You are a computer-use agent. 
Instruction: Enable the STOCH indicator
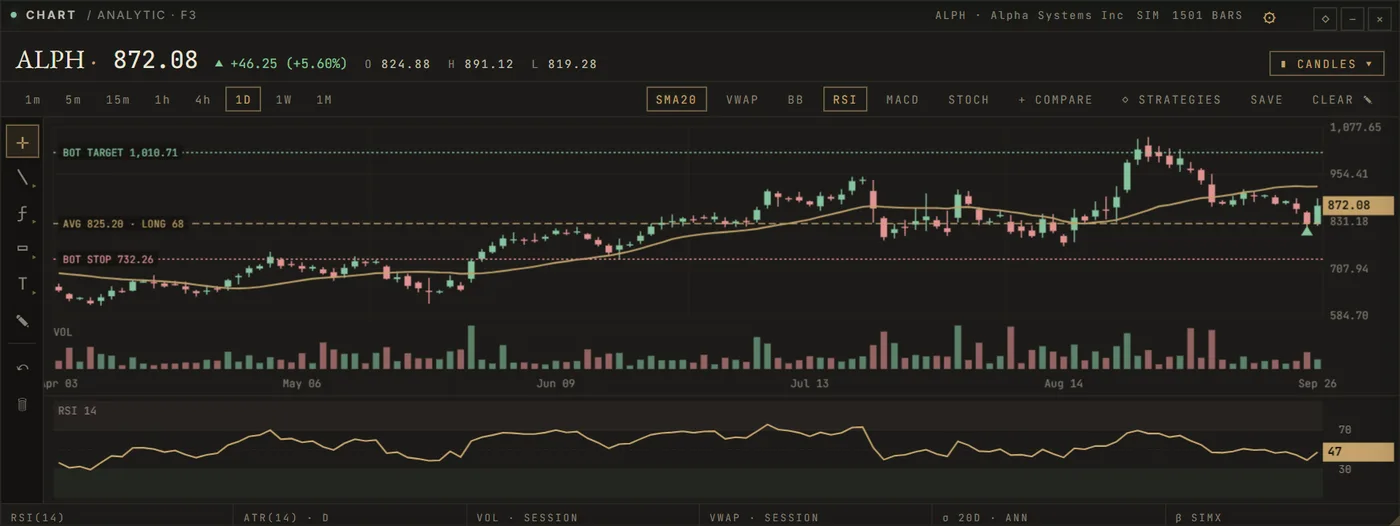968,100
